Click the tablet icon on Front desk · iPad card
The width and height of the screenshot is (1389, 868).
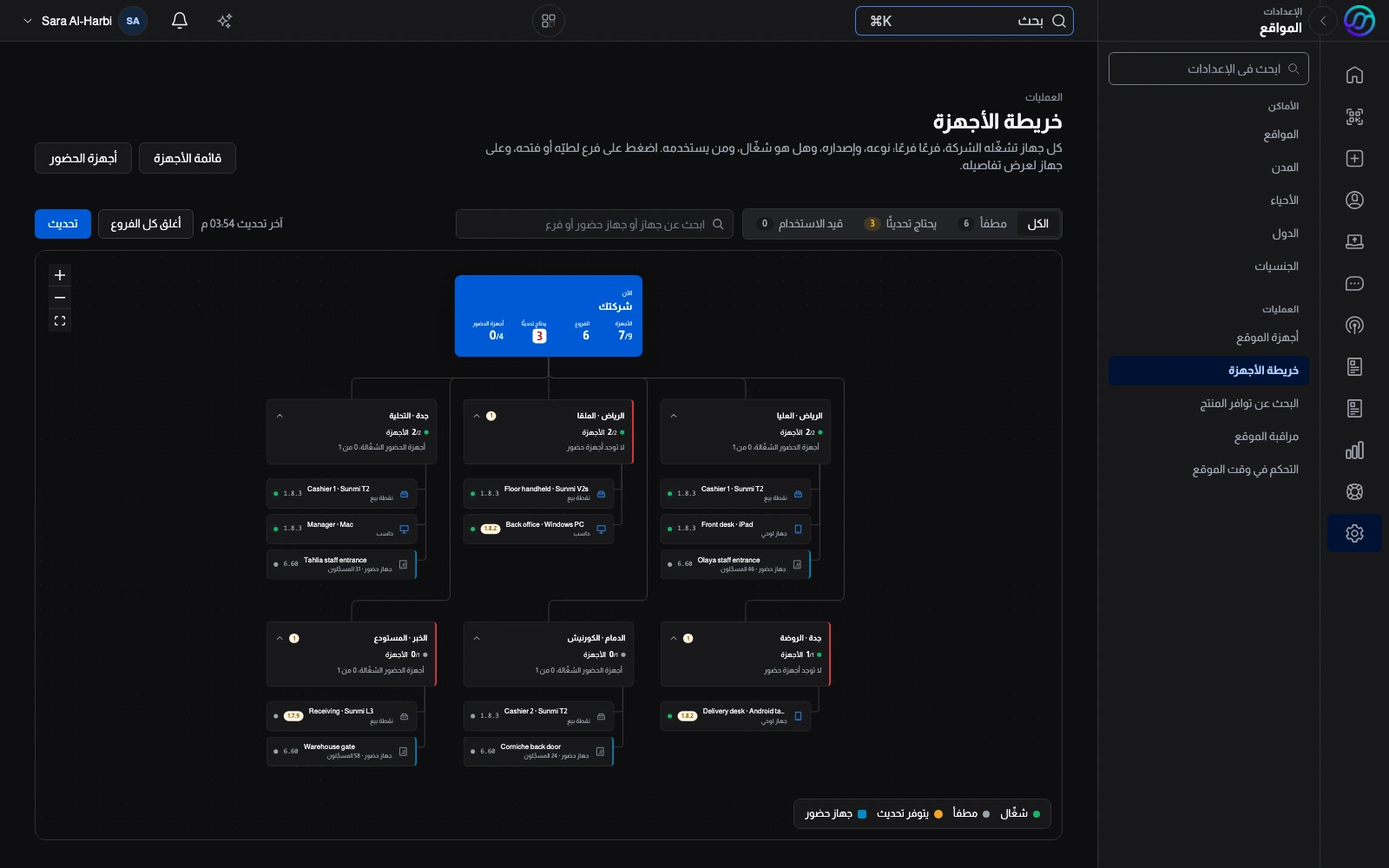point(798,529)
